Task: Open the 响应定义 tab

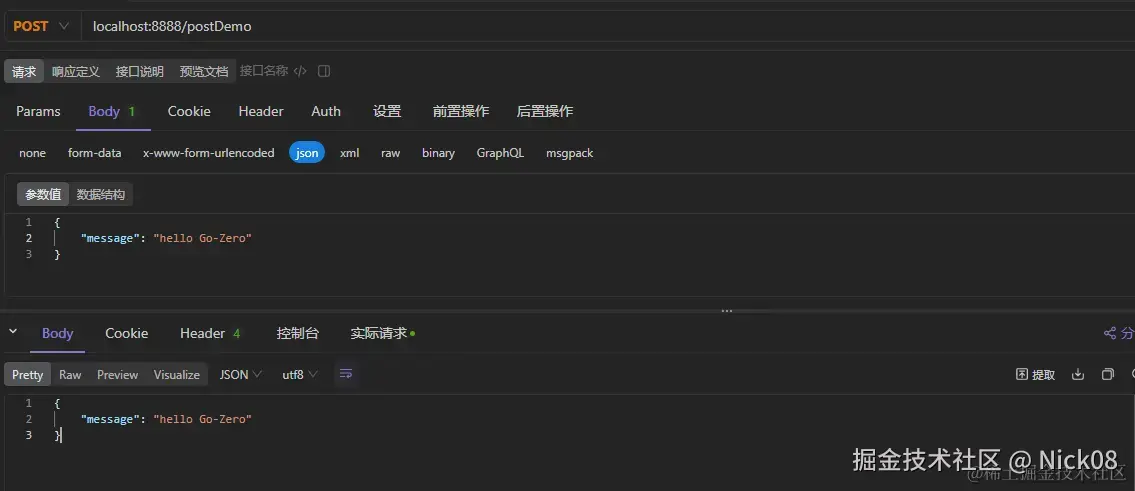Action: tap(75, 71)
